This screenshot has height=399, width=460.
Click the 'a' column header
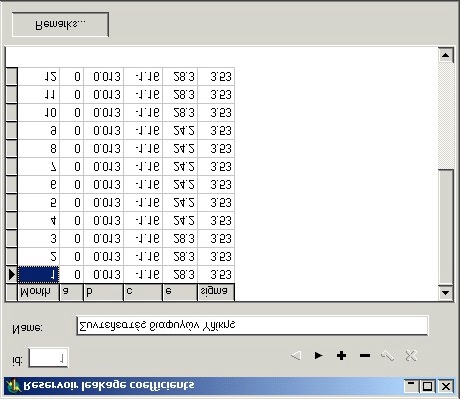tap(71, 292)
